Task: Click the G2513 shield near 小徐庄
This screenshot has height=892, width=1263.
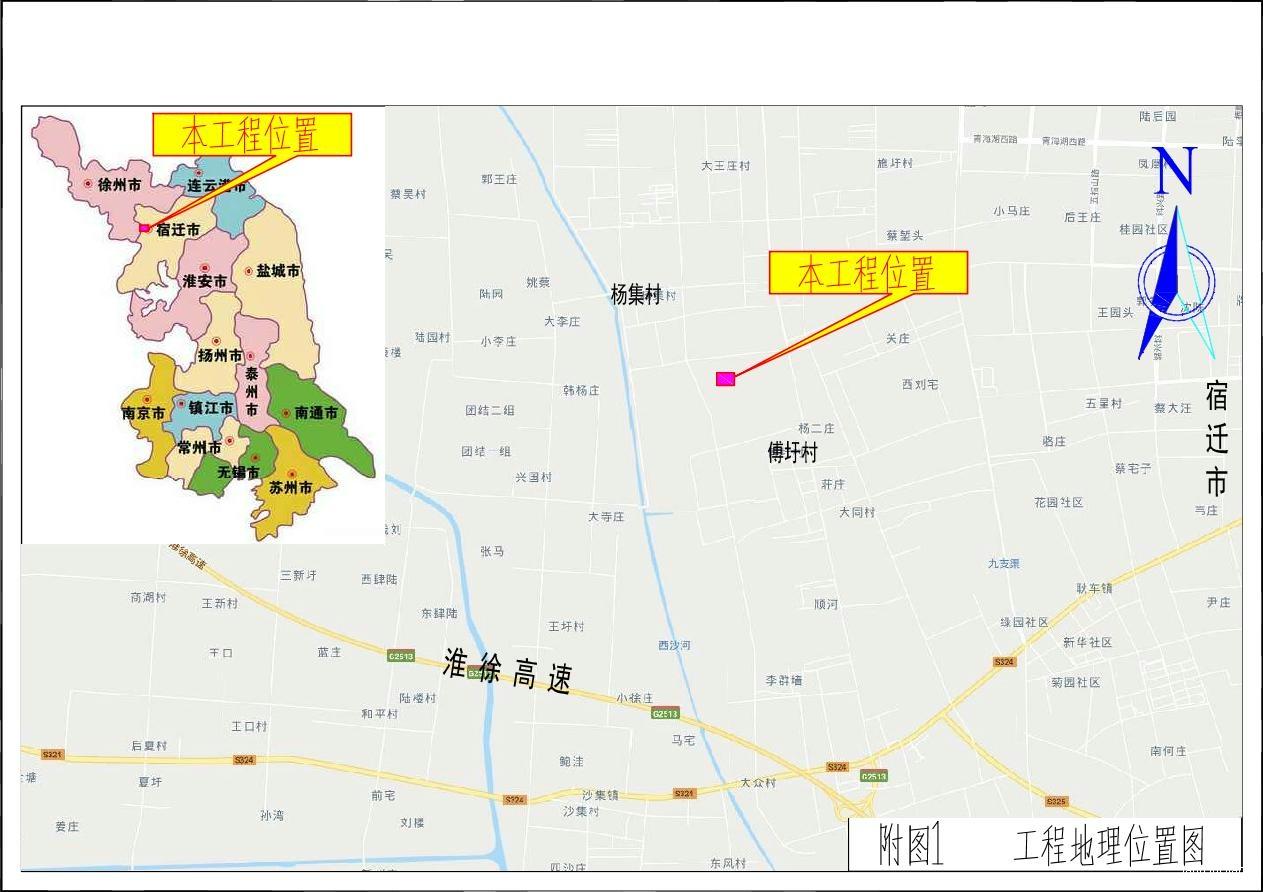Action: [665, 713]
